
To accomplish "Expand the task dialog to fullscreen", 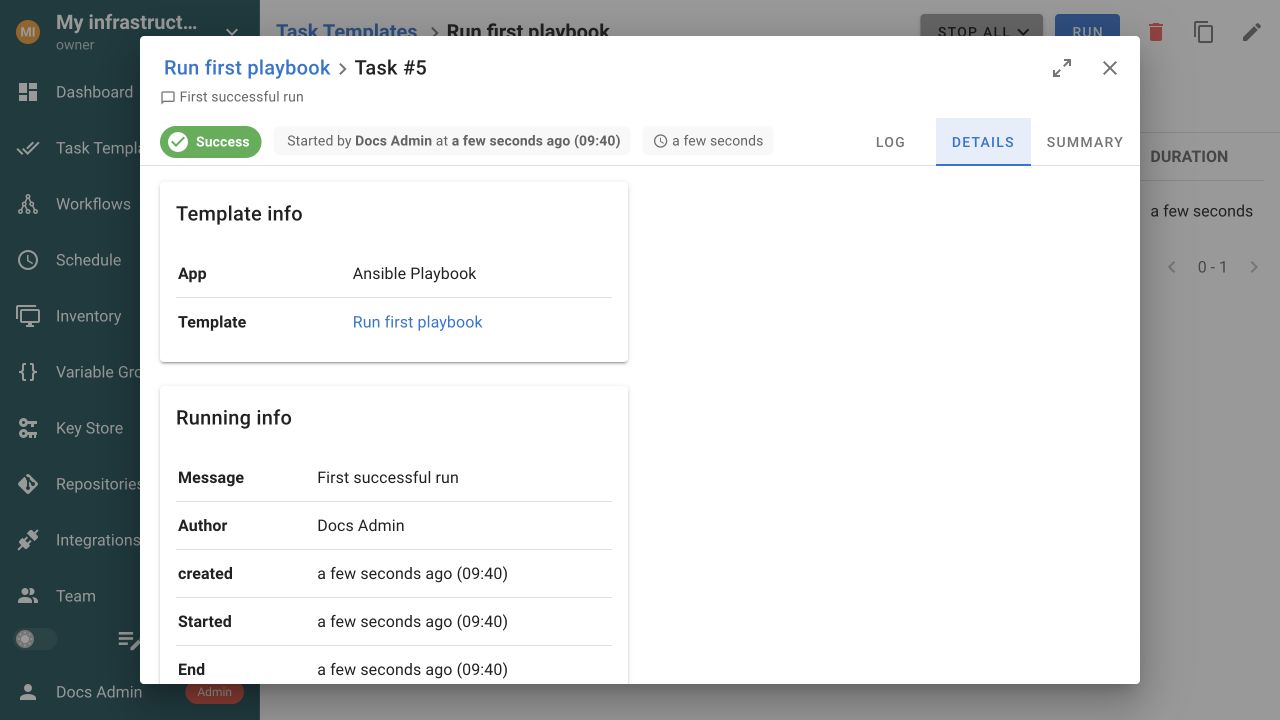I will point(1062,68).
